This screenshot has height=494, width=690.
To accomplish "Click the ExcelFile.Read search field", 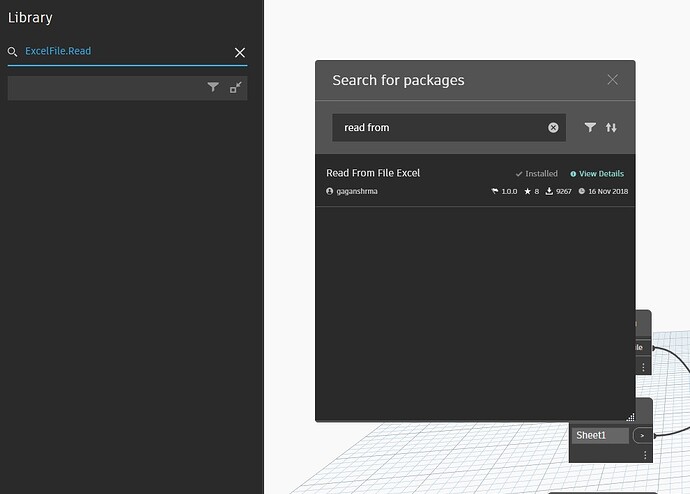I will (128, 51).
